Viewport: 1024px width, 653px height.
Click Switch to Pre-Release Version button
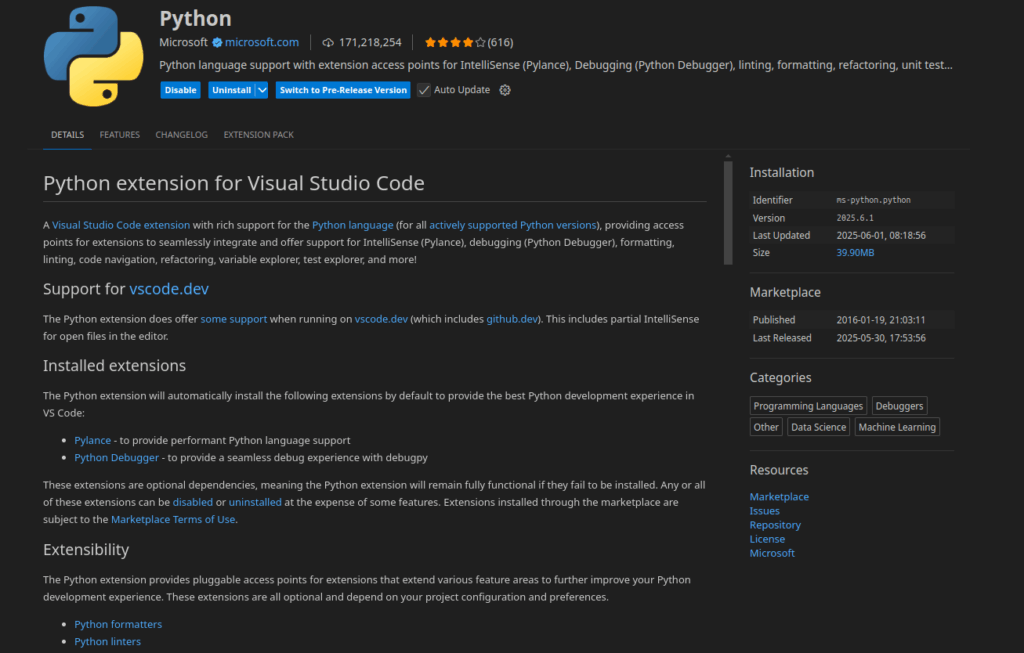[x=343, y=90]
